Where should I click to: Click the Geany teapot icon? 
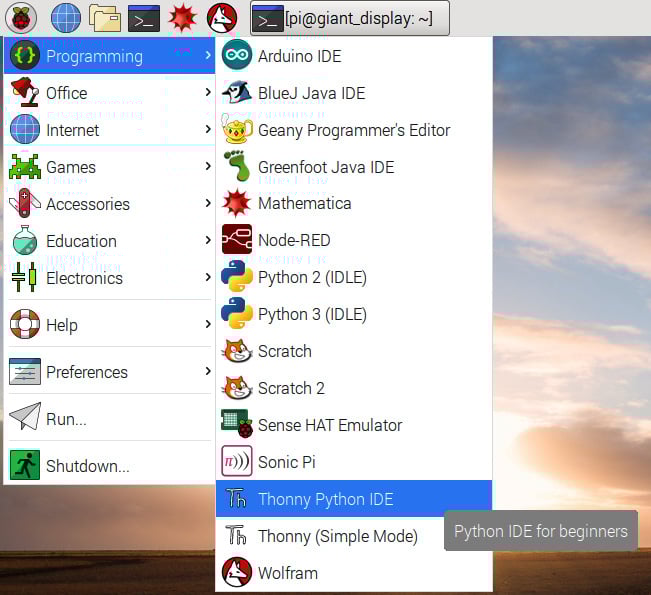coord(237,129)
